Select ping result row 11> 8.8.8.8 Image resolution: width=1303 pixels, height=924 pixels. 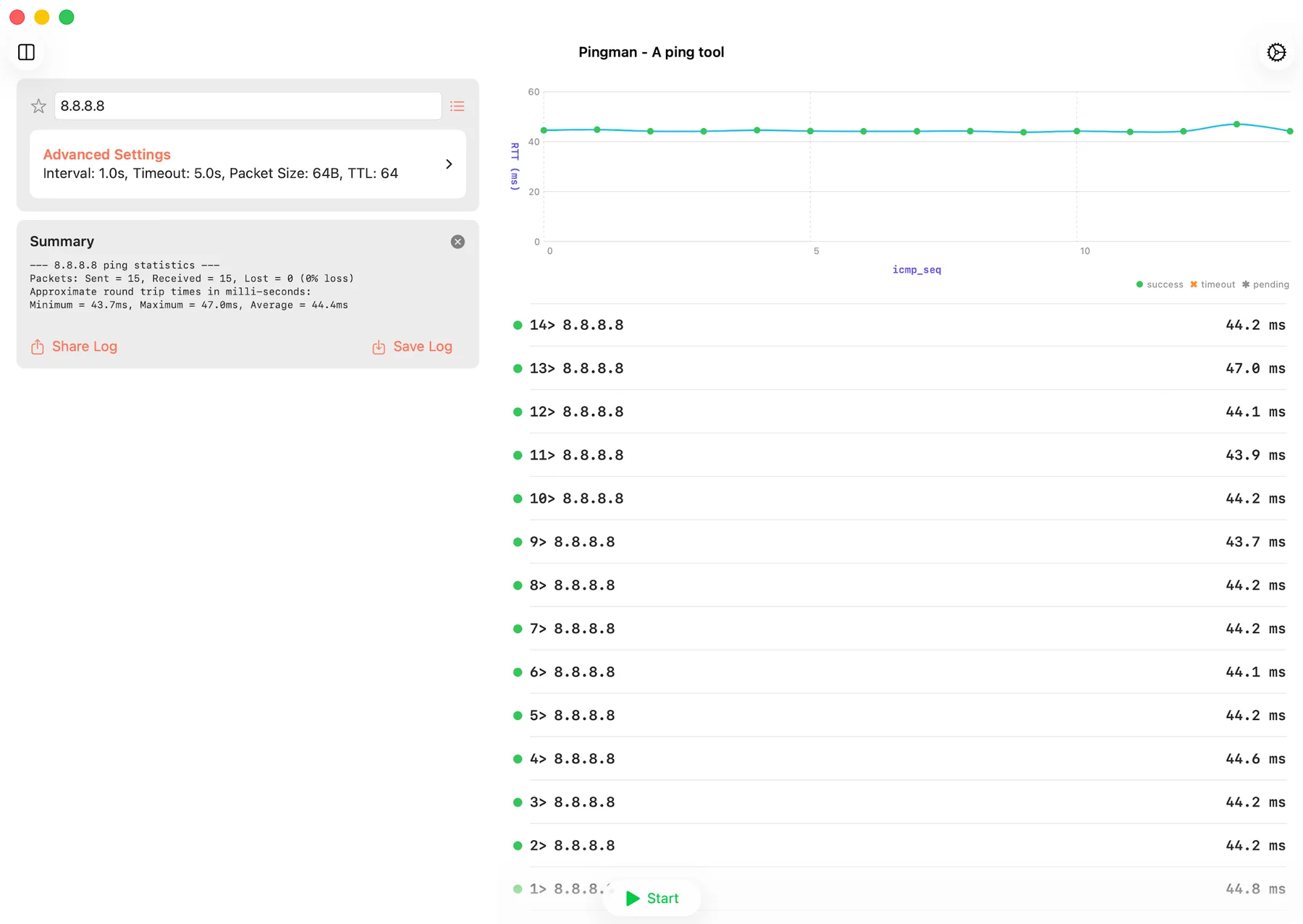coord(899,455)
